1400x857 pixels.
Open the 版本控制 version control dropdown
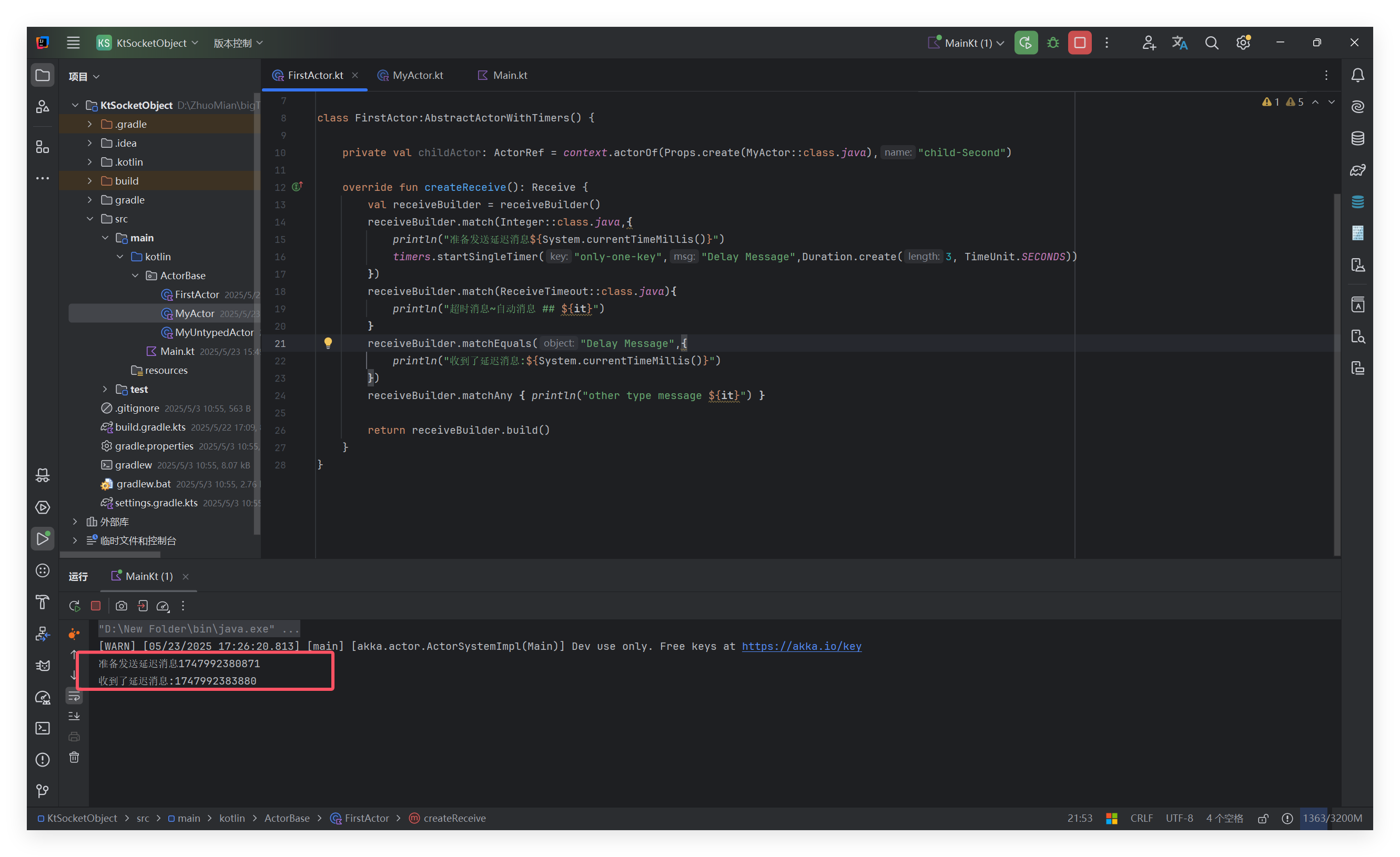point(238,43)
